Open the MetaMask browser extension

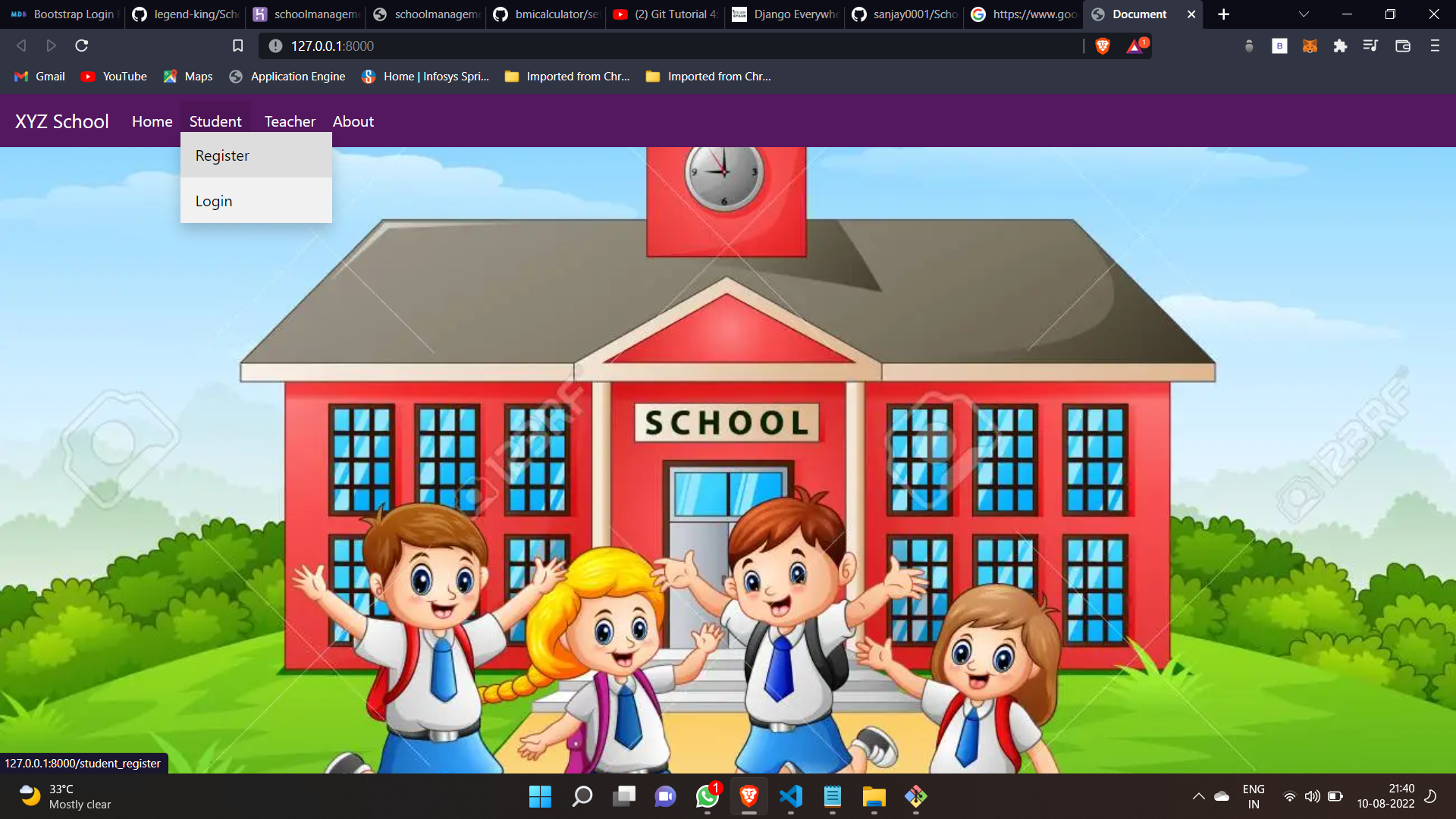tap(1310, 45)
